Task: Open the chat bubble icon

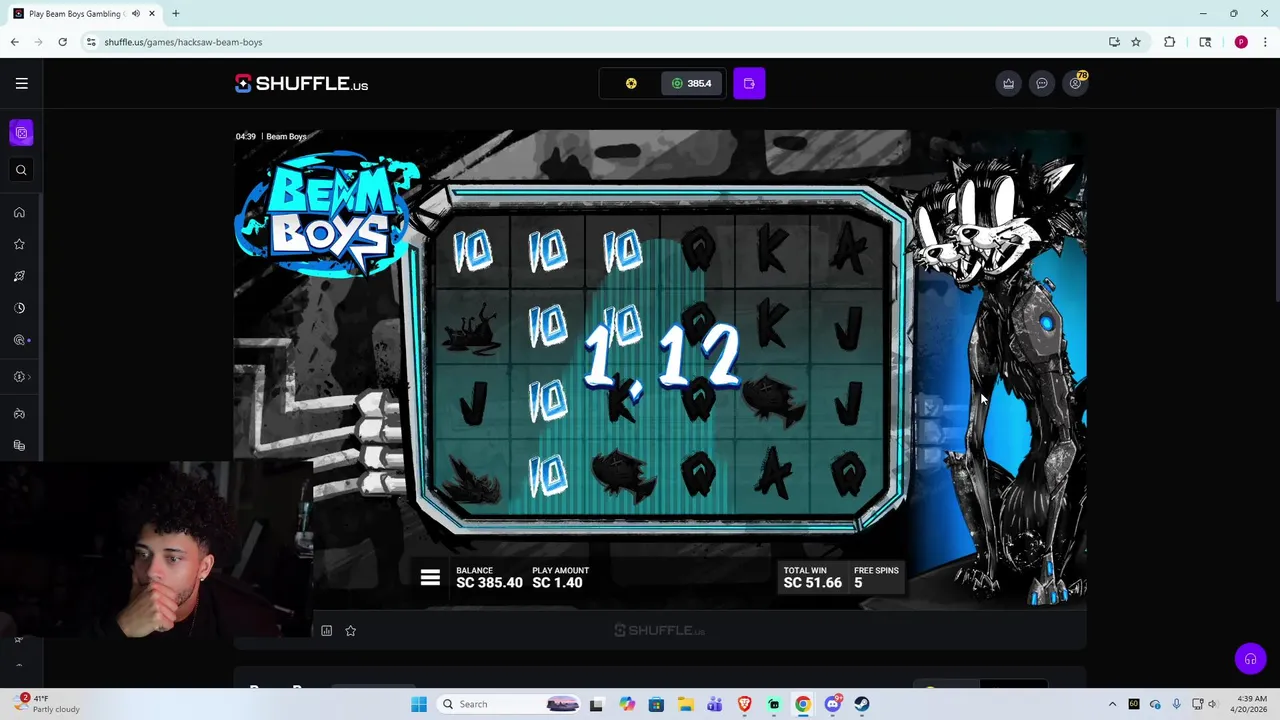Action: 1042,83
